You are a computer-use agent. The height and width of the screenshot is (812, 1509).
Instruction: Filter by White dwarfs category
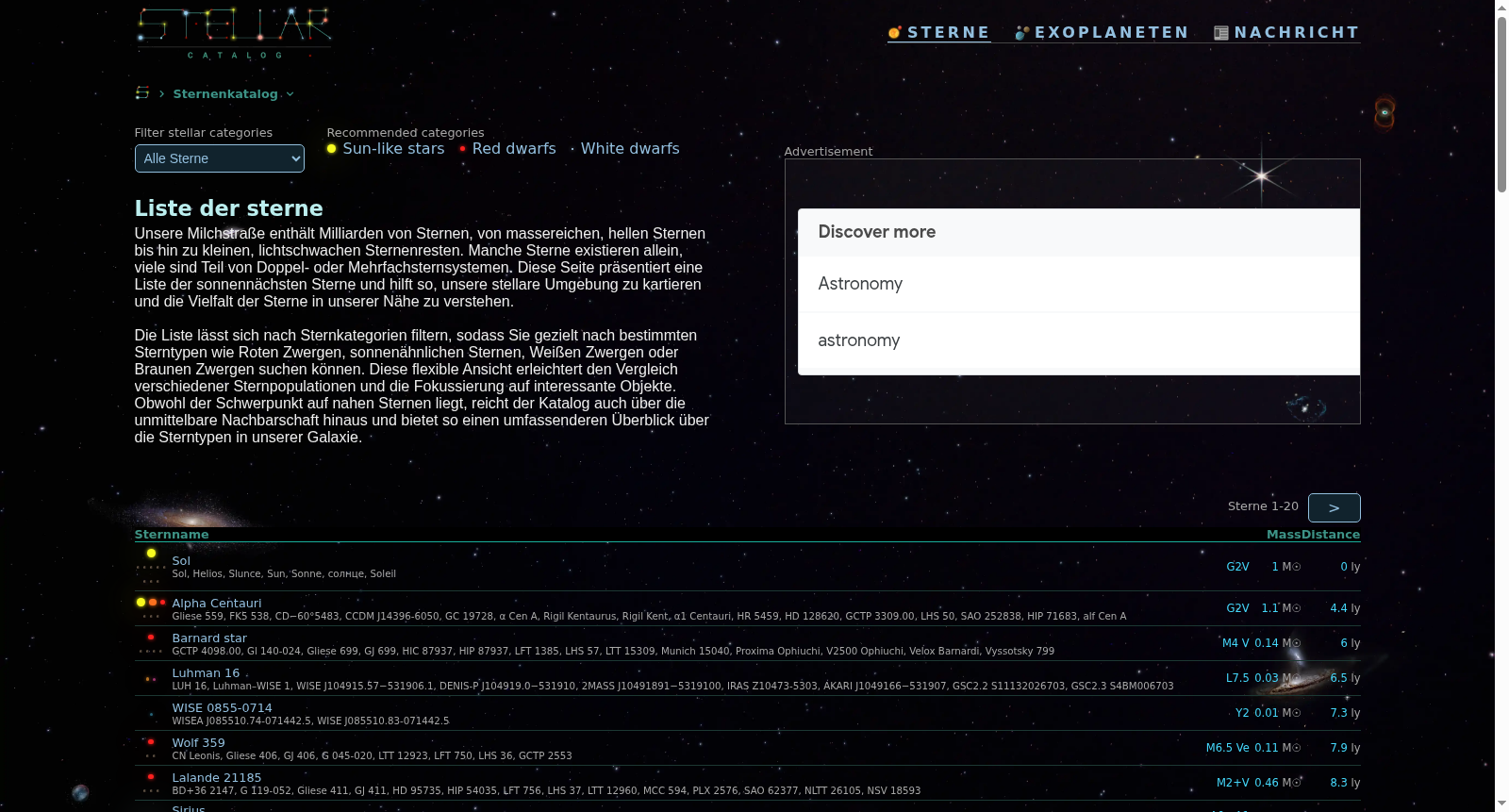pos(630,149)
